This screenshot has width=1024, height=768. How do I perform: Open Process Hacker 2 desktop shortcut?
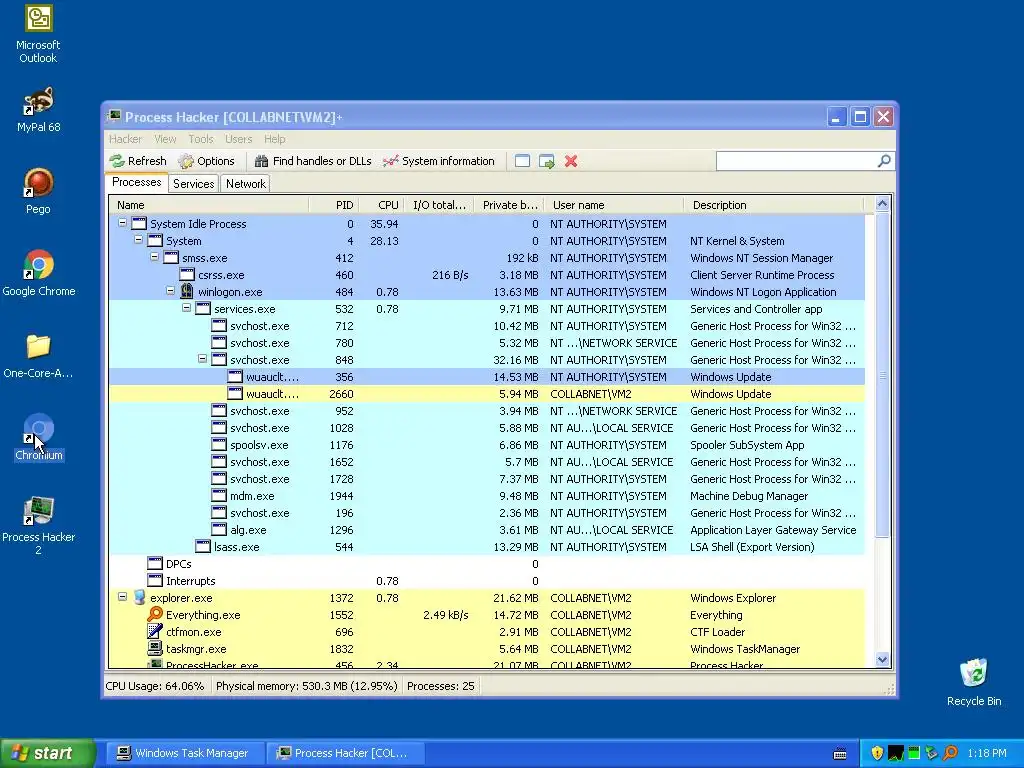tap(39, 526)
